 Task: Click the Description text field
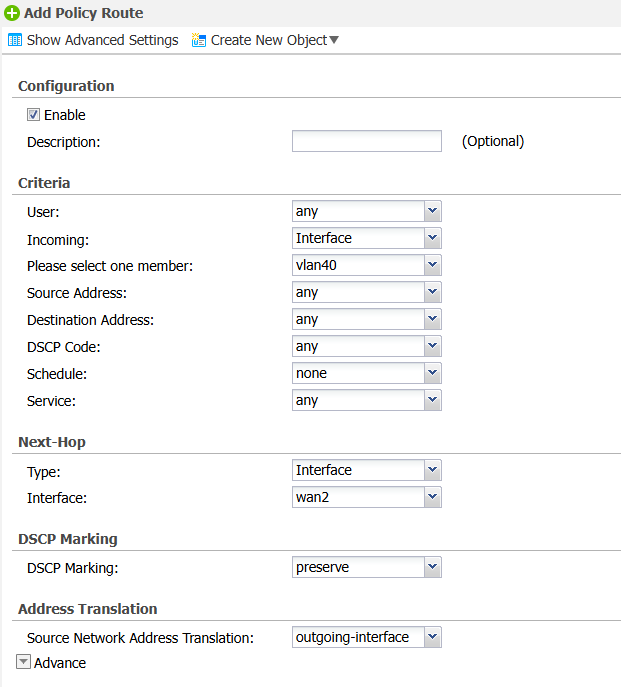click(x=367, y=141)
